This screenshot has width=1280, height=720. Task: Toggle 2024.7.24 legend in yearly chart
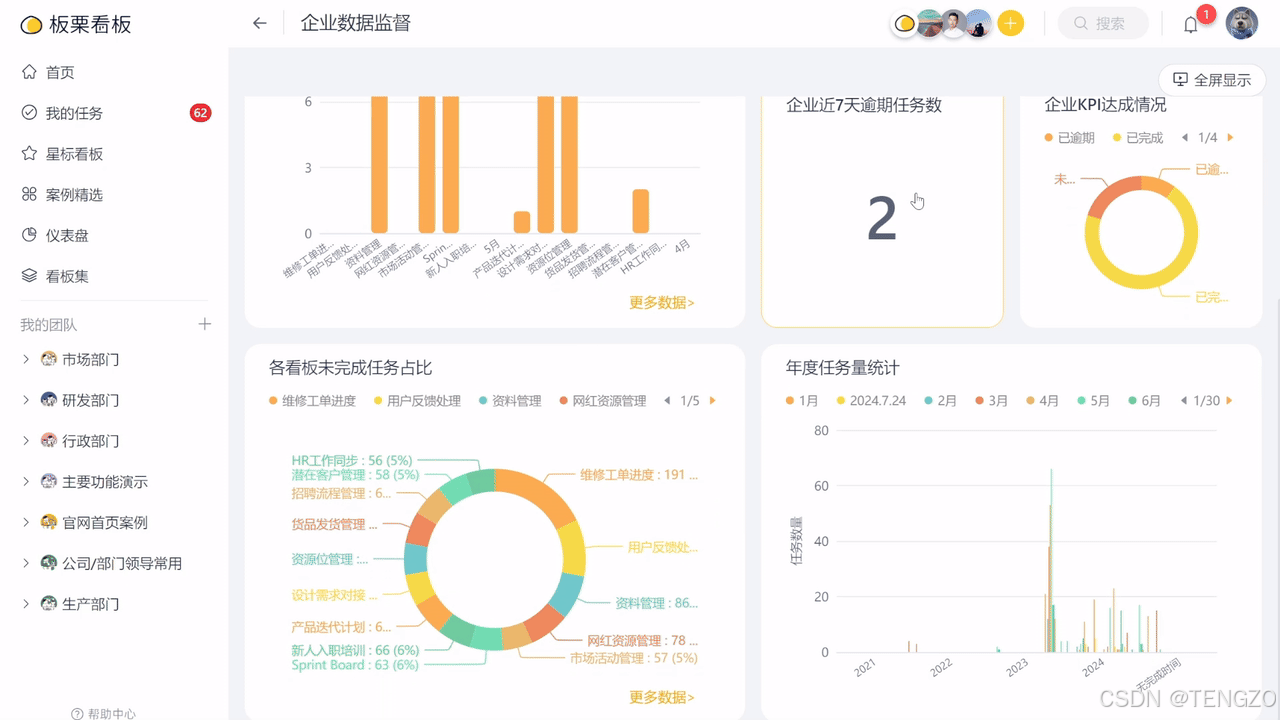(x=871, y=401)
